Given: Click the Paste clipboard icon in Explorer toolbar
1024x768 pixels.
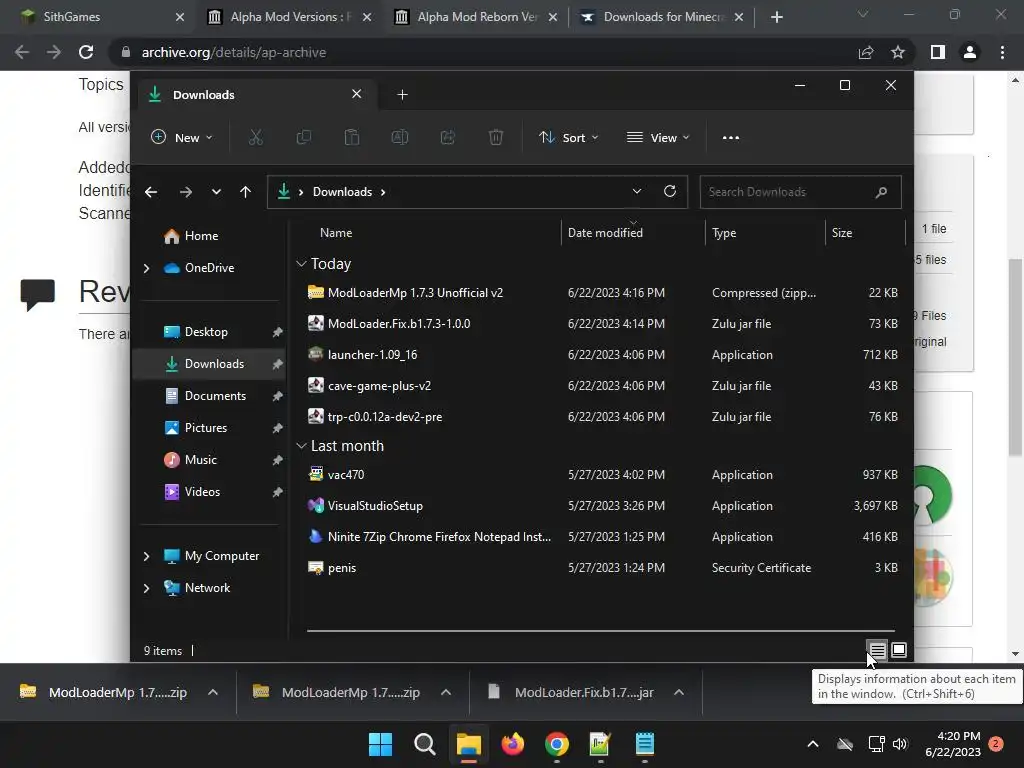Looking at the screenshot, I should 352,137.
